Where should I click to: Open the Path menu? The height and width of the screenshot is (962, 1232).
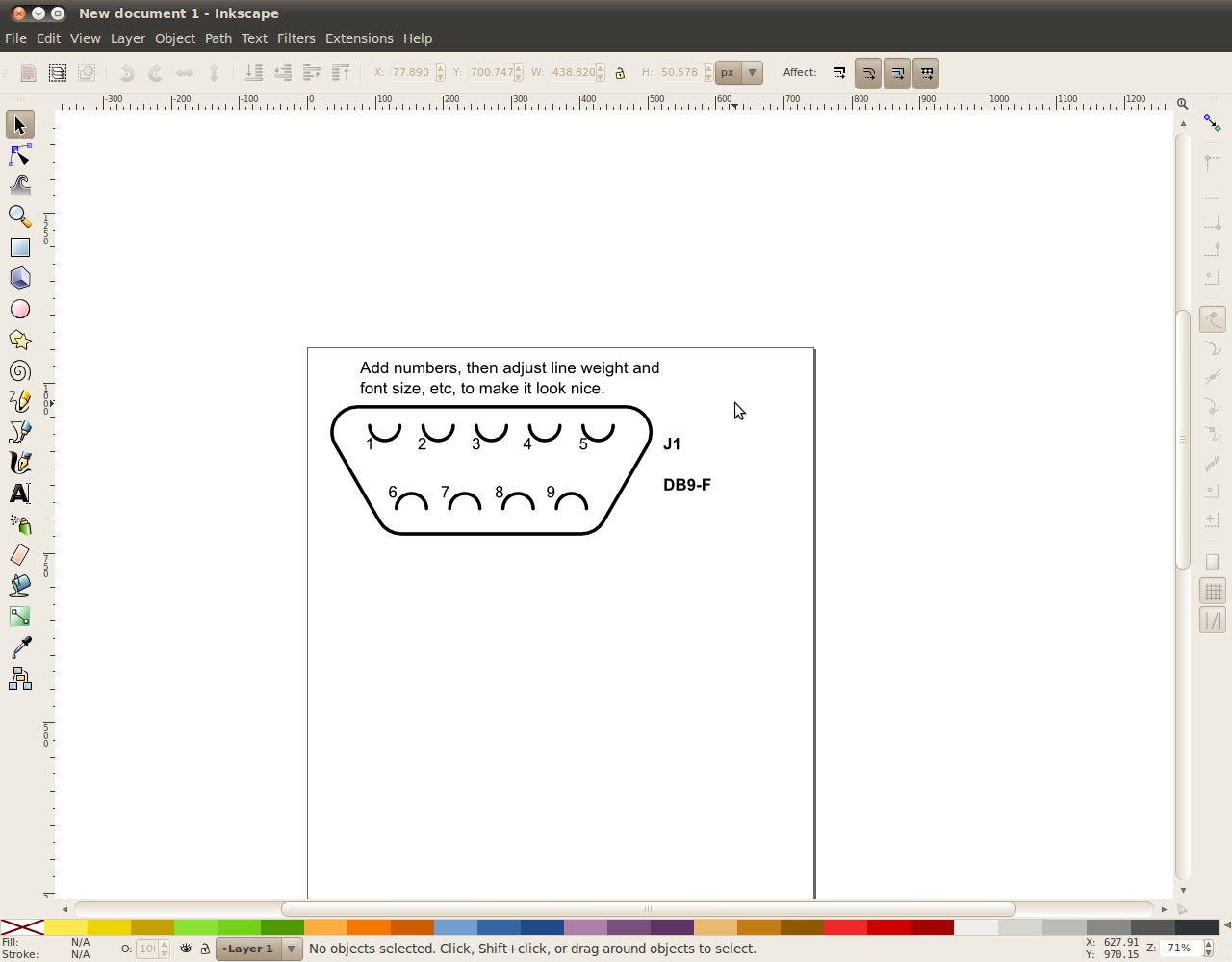218,38
